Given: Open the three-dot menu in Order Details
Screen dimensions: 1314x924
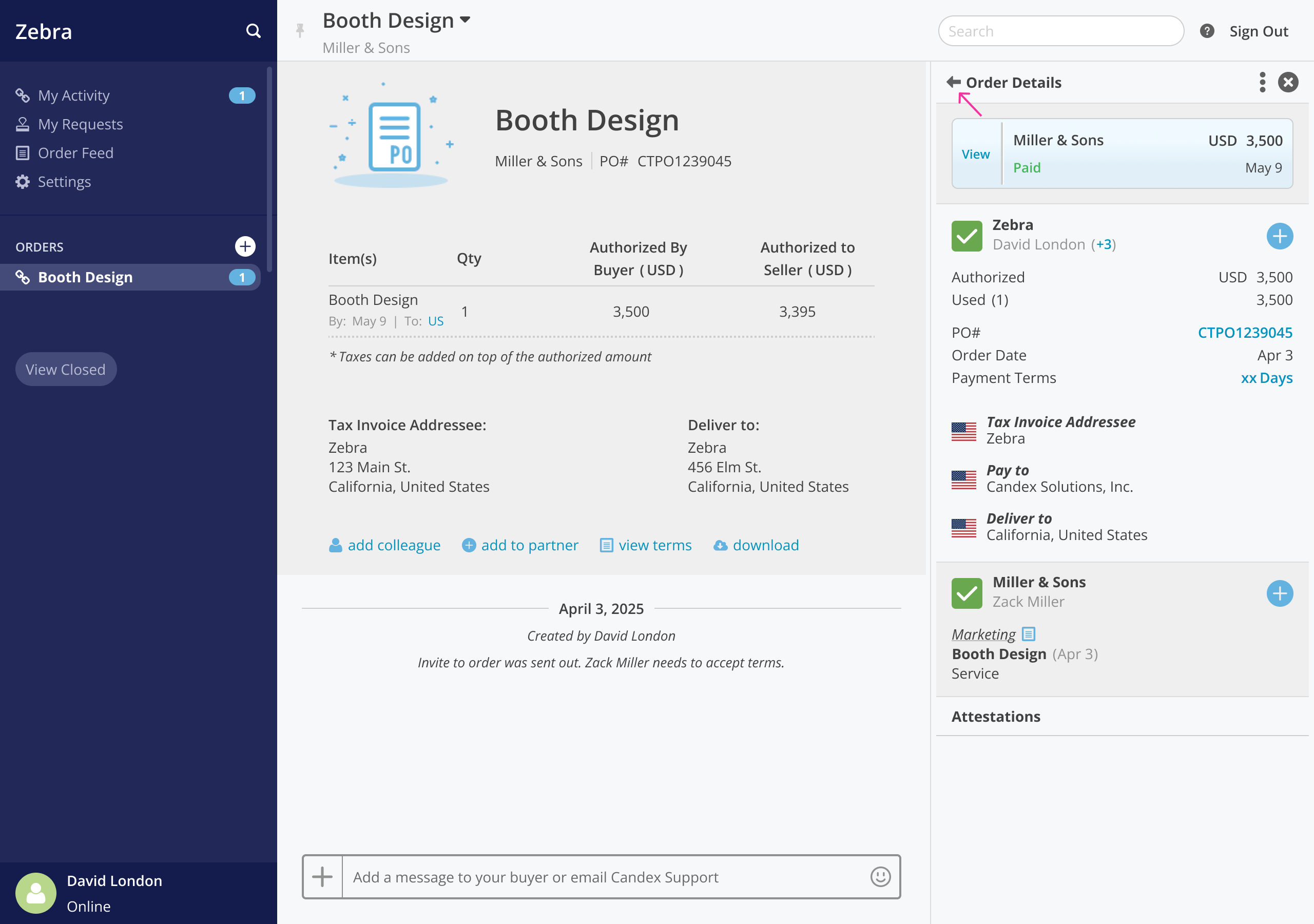Looking at the screenshot, I should pyautogui.click(x=1262, y=82).
